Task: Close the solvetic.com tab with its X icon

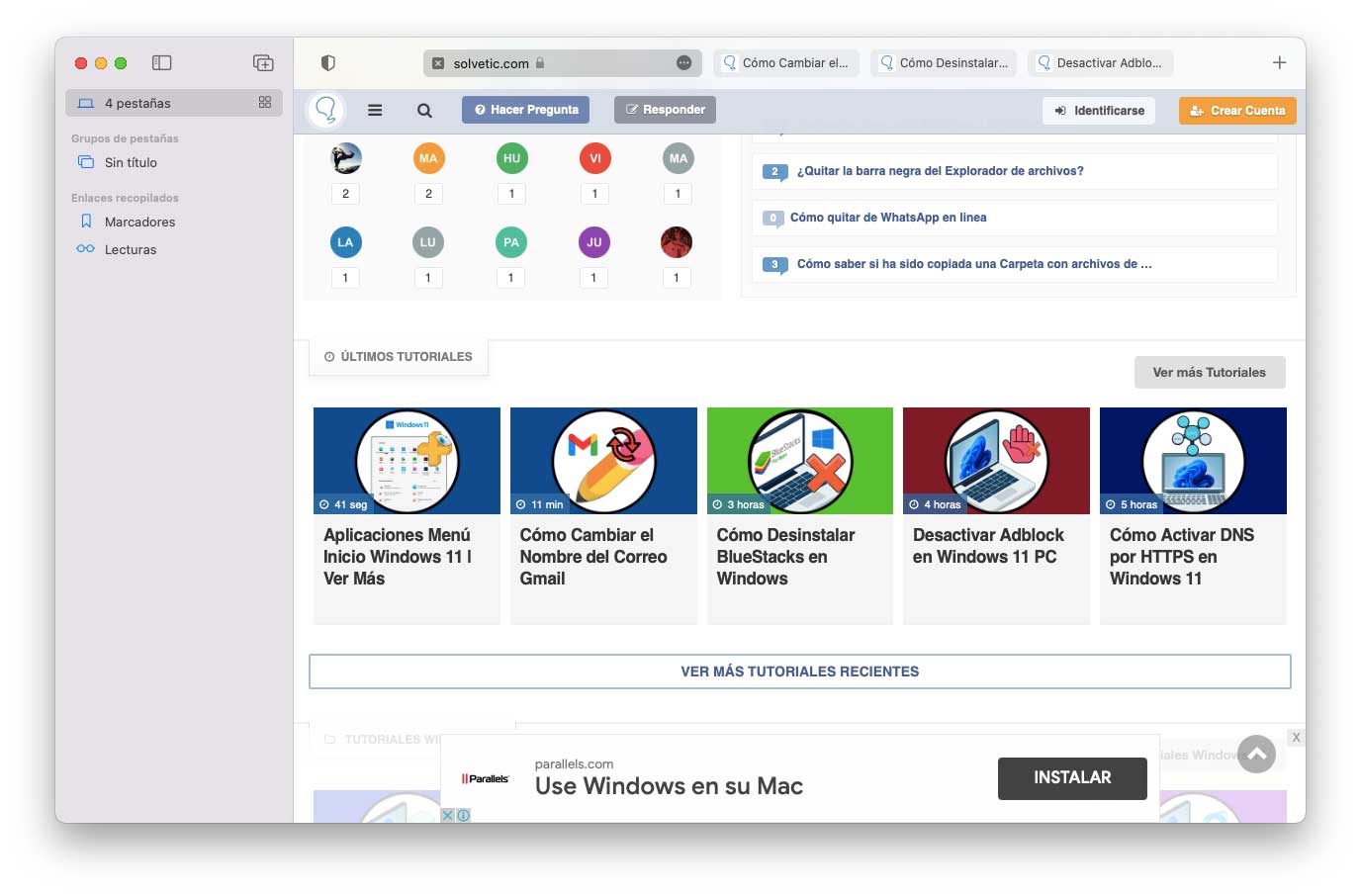Action: coord(438,63)
